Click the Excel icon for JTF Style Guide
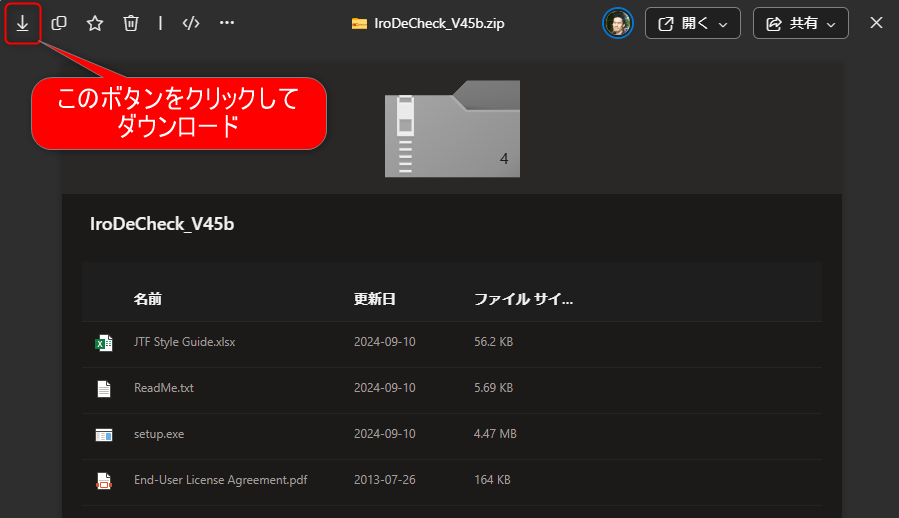The width and height of the screenshot is (899, 518). click(x=104, y=342)
